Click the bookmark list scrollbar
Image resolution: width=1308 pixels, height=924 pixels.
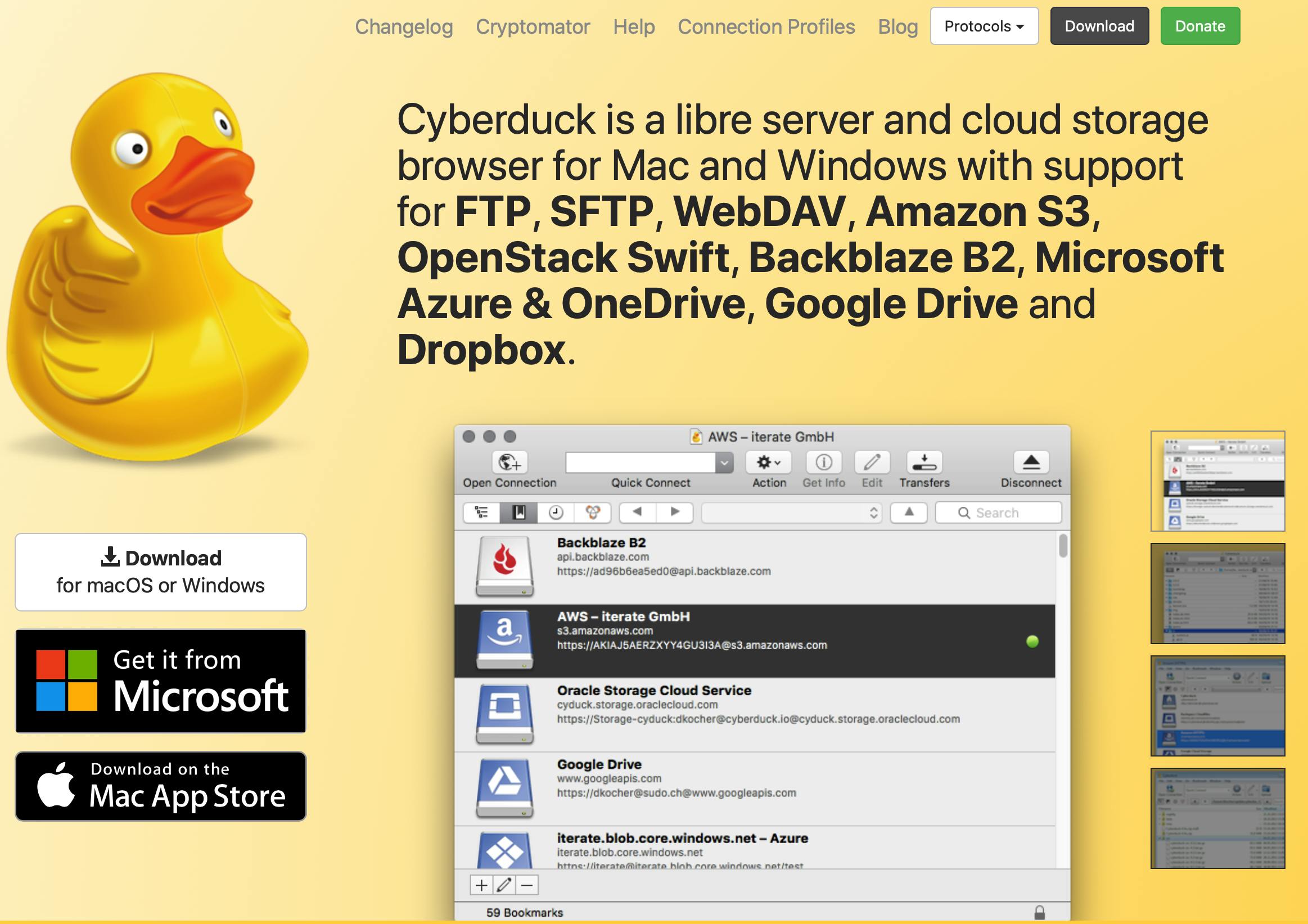coord(1062,546)
